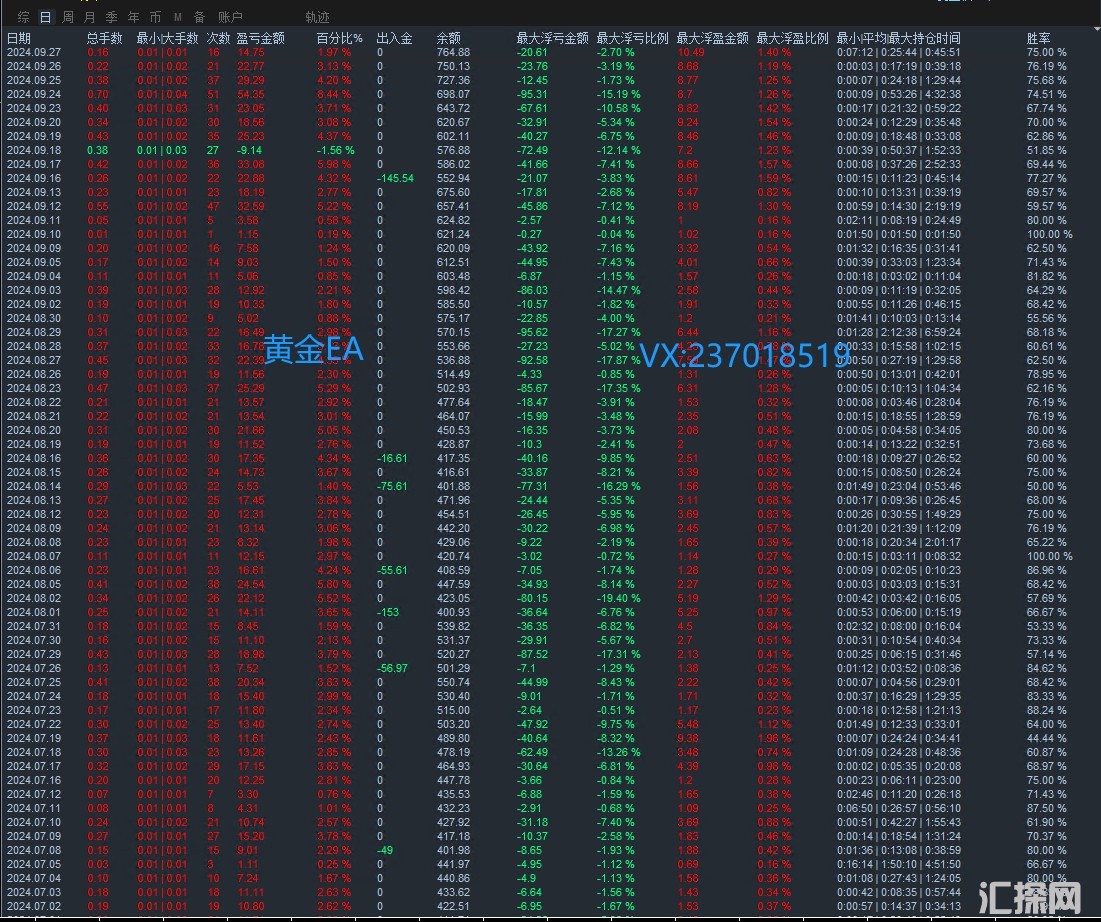Click the 10.49 max floating profit
The width and height of the screenshot is (1101, 922).
tap(691, 52)
